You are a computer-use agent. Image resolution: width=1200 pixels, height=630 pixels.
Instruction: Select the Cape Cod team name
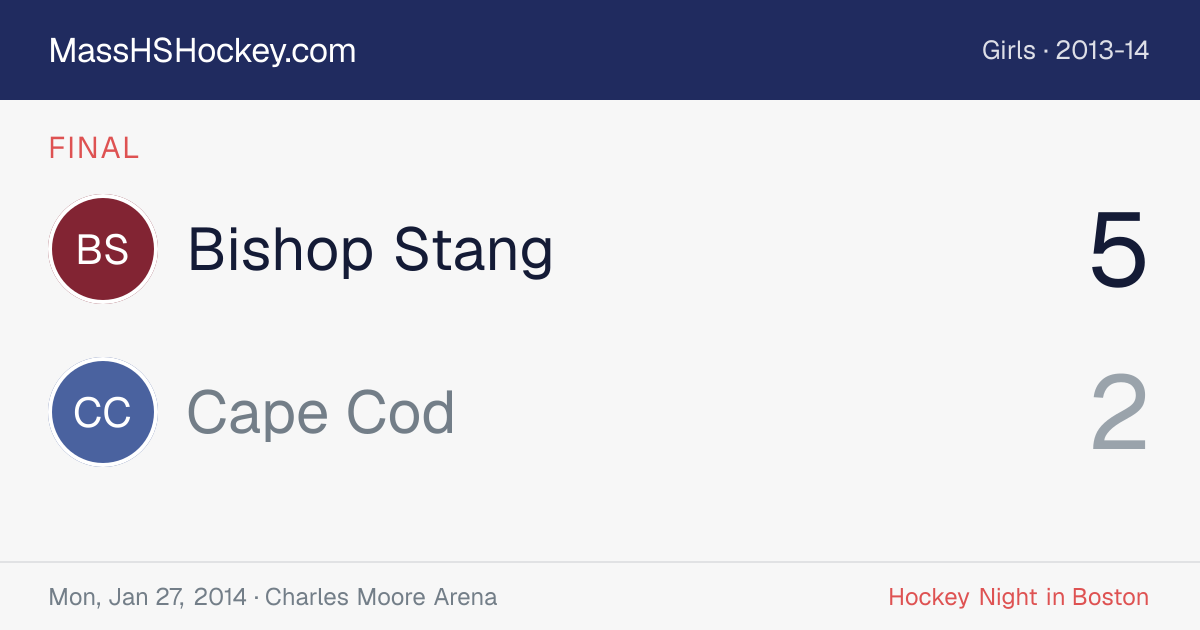[321, 413]
